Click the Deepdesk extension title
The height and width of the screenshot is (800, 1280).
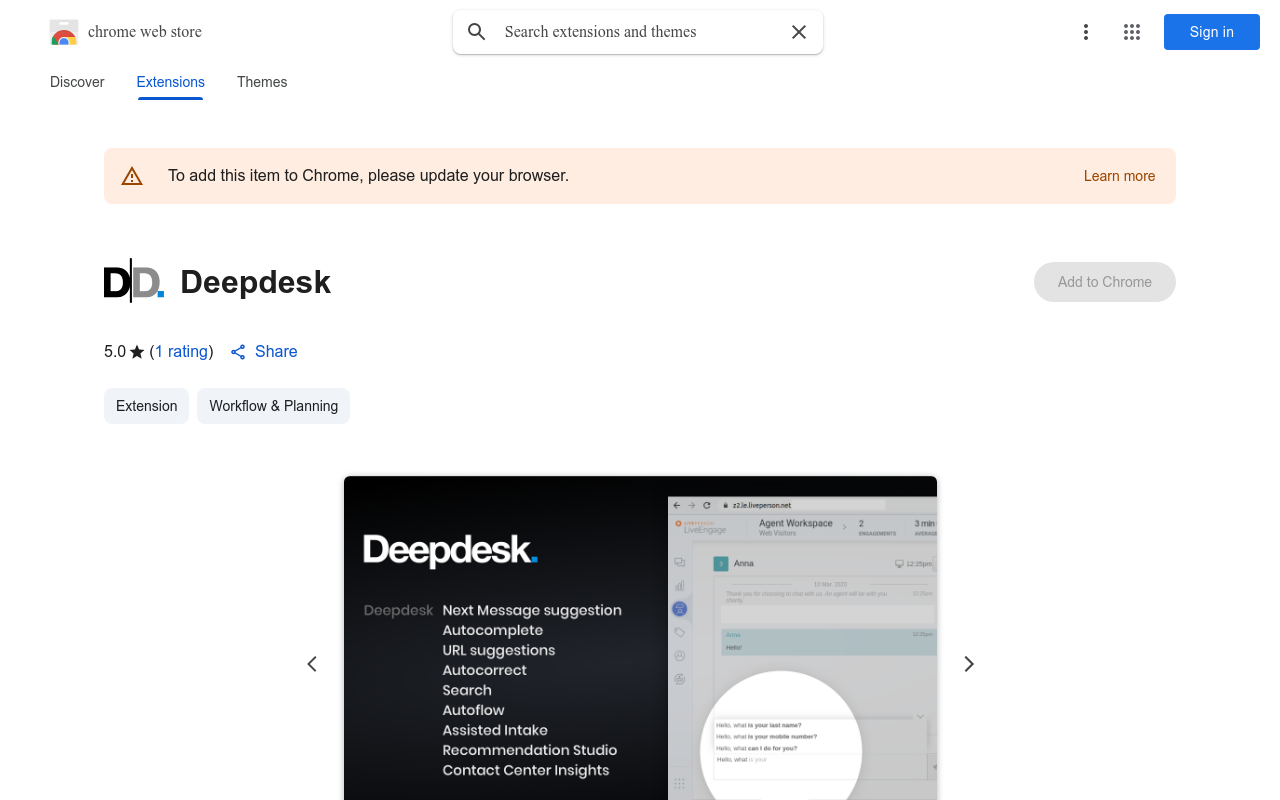[x=256, y=282]
